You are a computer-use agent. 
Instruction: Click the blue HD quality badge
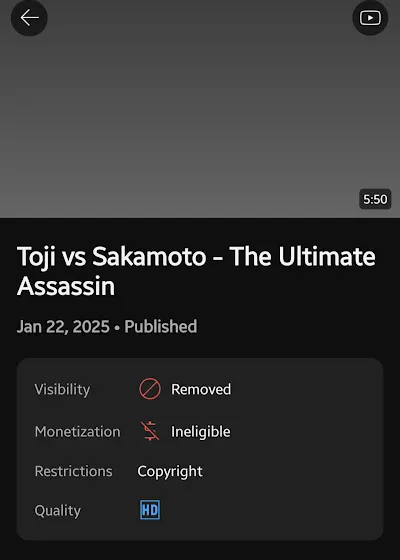point(150,510)
